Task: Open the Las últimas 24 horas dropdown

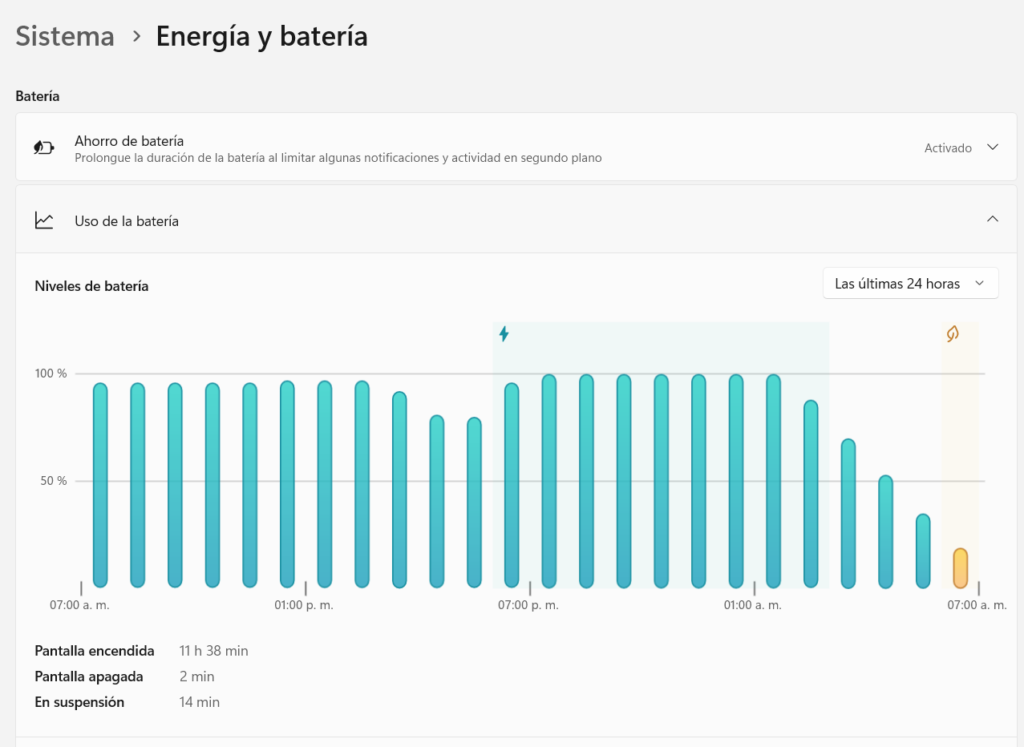Action: [910, 284]
